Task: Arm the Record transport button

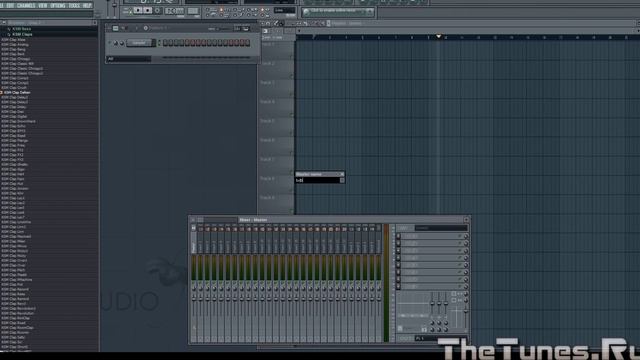Action: coord(158,10)
